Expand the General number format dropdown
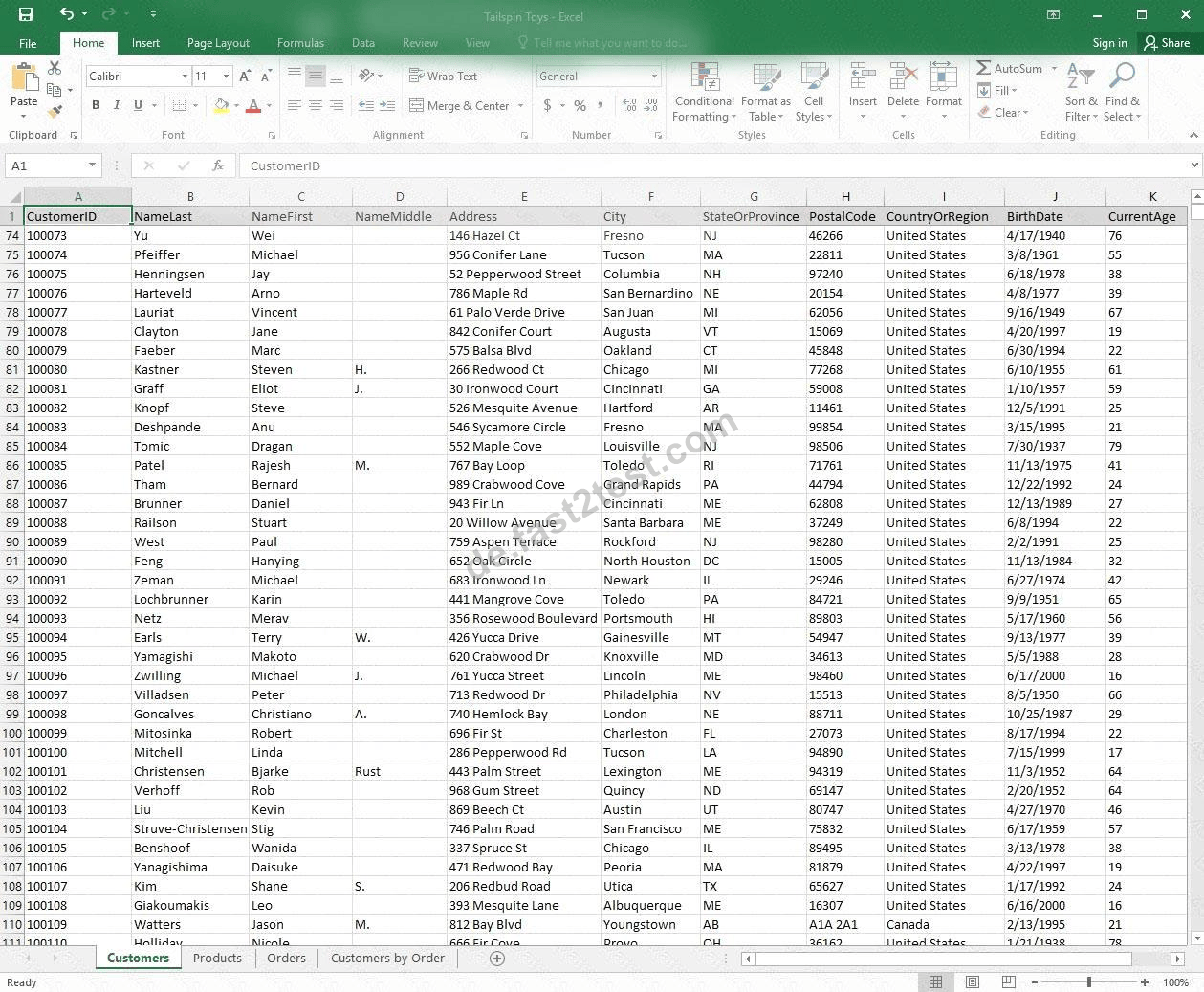The width and height of the screenshot is (1204, 992). coord(655,77)
